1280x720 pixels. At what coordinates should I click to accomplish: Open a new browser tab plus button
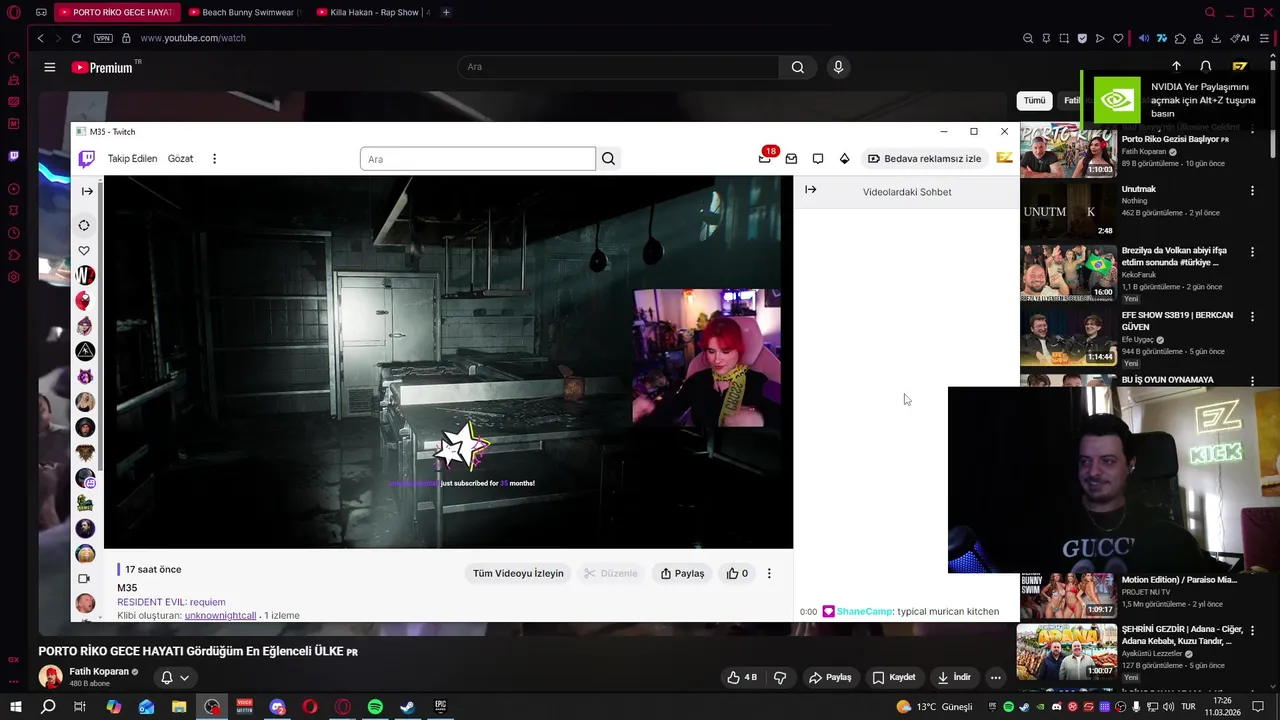point(446,12)
